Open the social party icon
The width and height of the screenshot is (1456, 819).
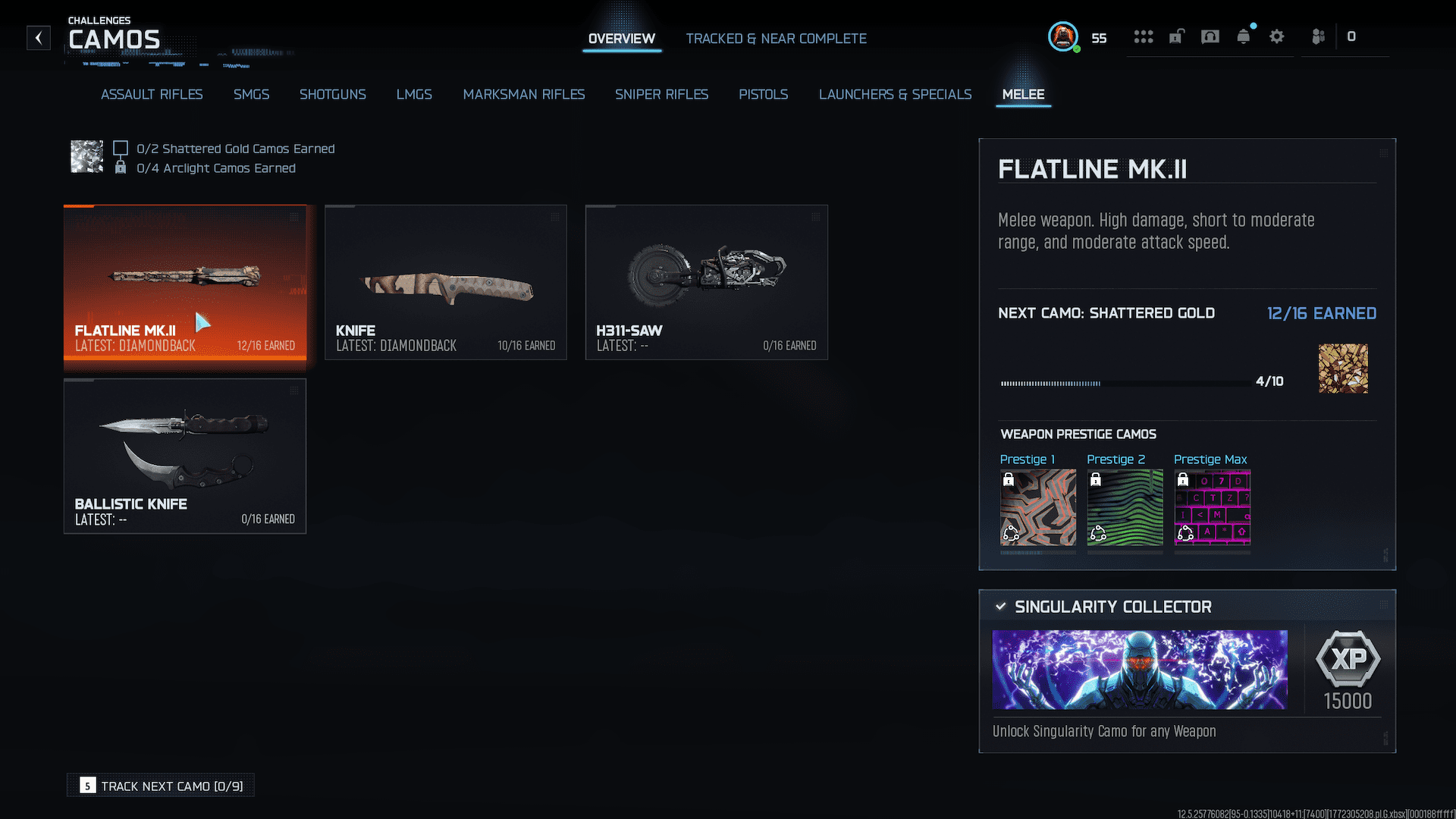pos(1319,36)
